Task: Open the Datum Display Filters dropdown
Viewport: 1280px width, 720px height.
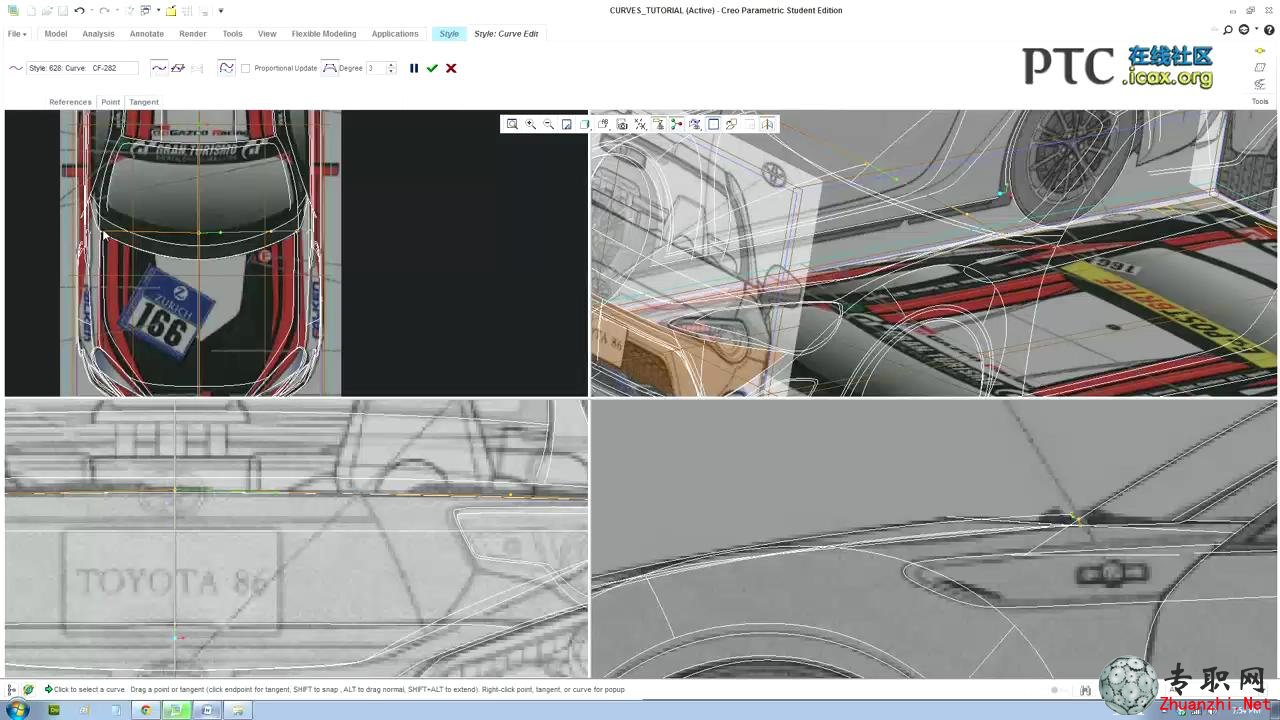Action: coord(640,124)
